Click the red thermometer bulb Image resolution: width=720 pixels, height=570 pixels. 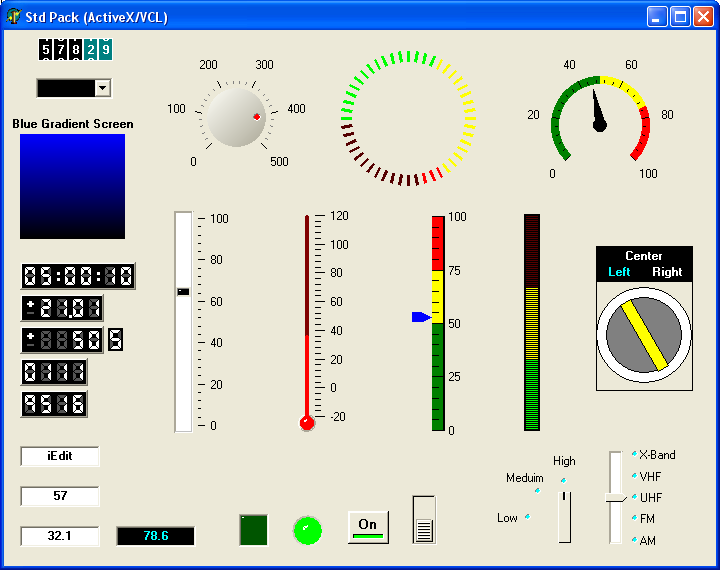(307, 423)
